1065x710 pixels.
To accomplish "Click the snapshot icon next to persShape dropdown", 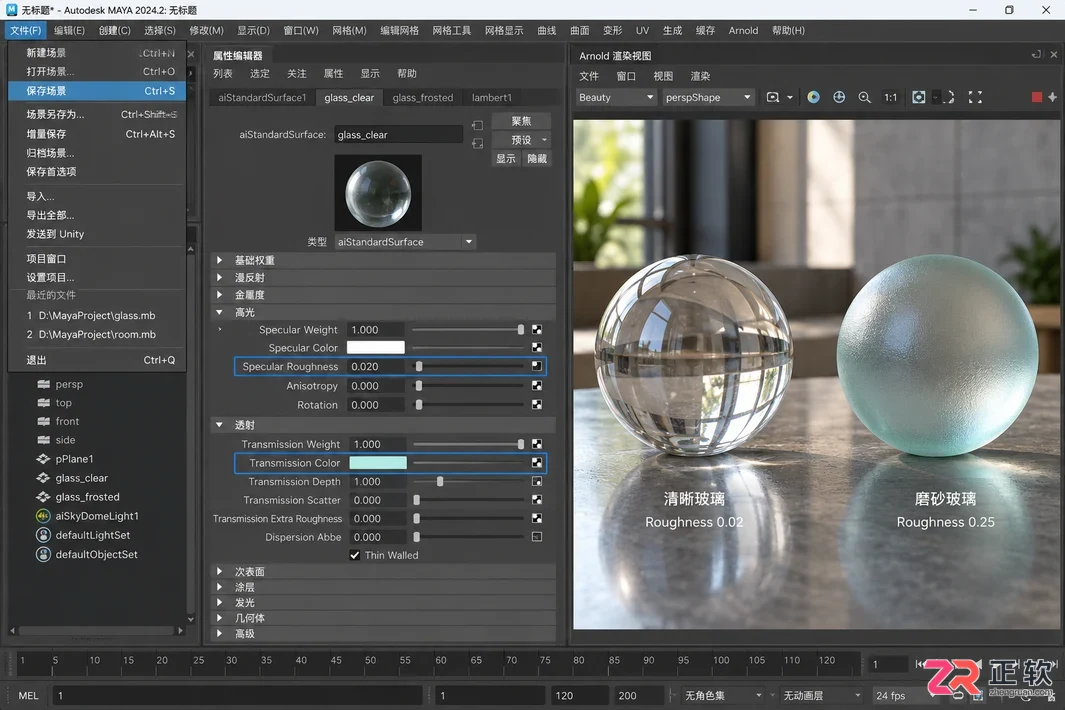I will pos(773,97).
